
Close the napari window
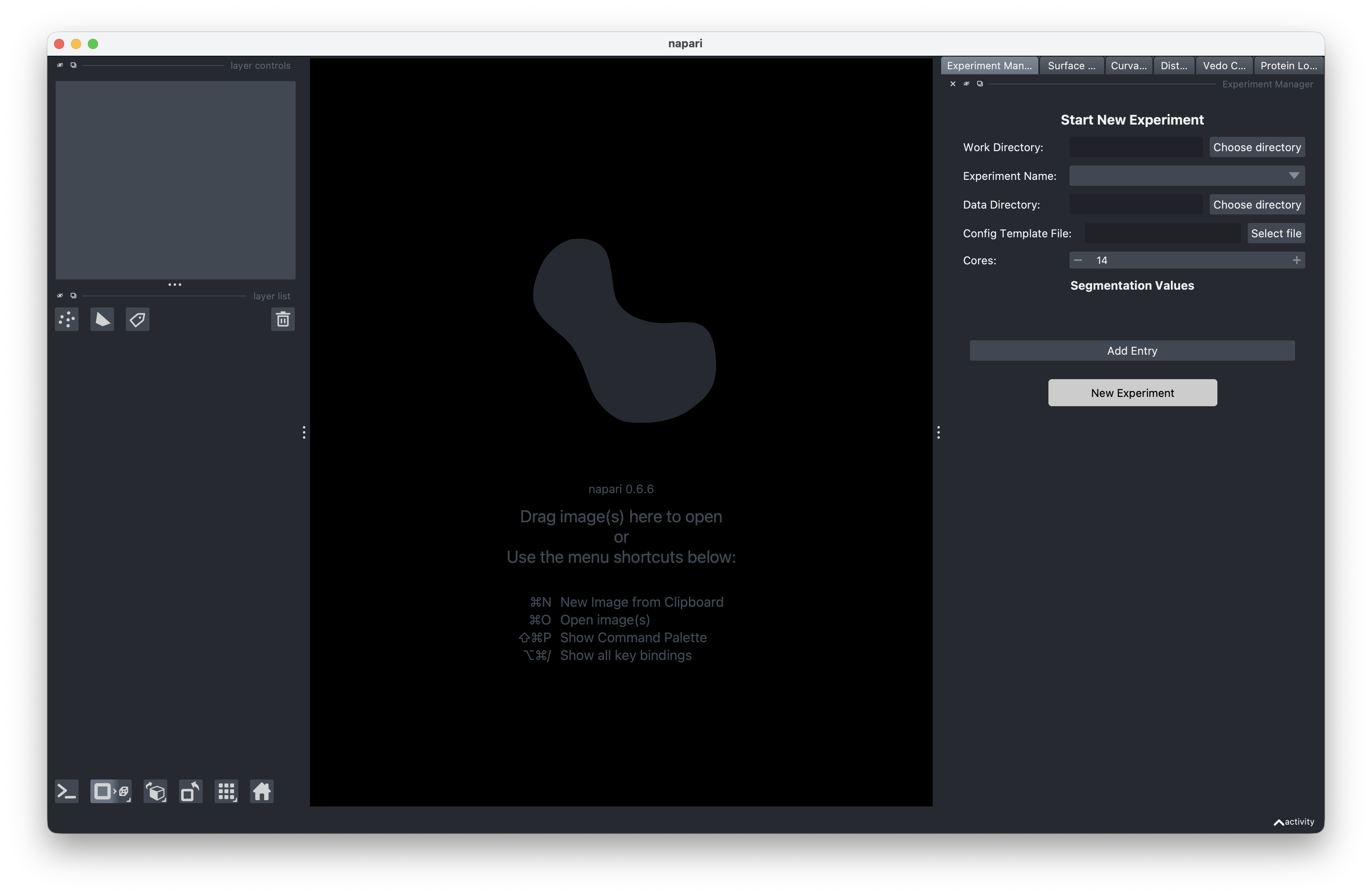click(59, 44)
